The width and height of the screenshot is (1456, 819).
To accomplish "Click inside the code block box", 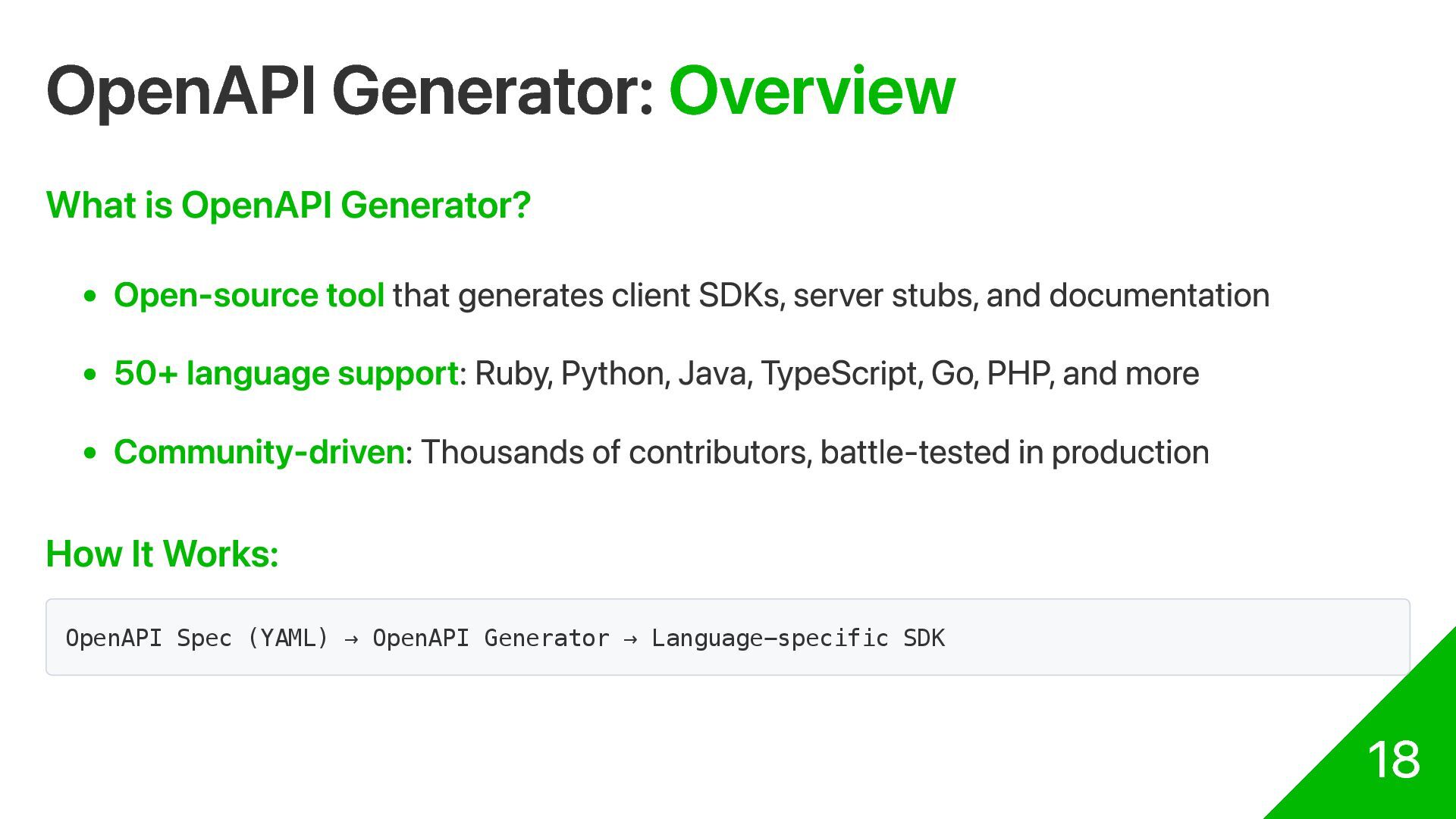I will [727, 637].
